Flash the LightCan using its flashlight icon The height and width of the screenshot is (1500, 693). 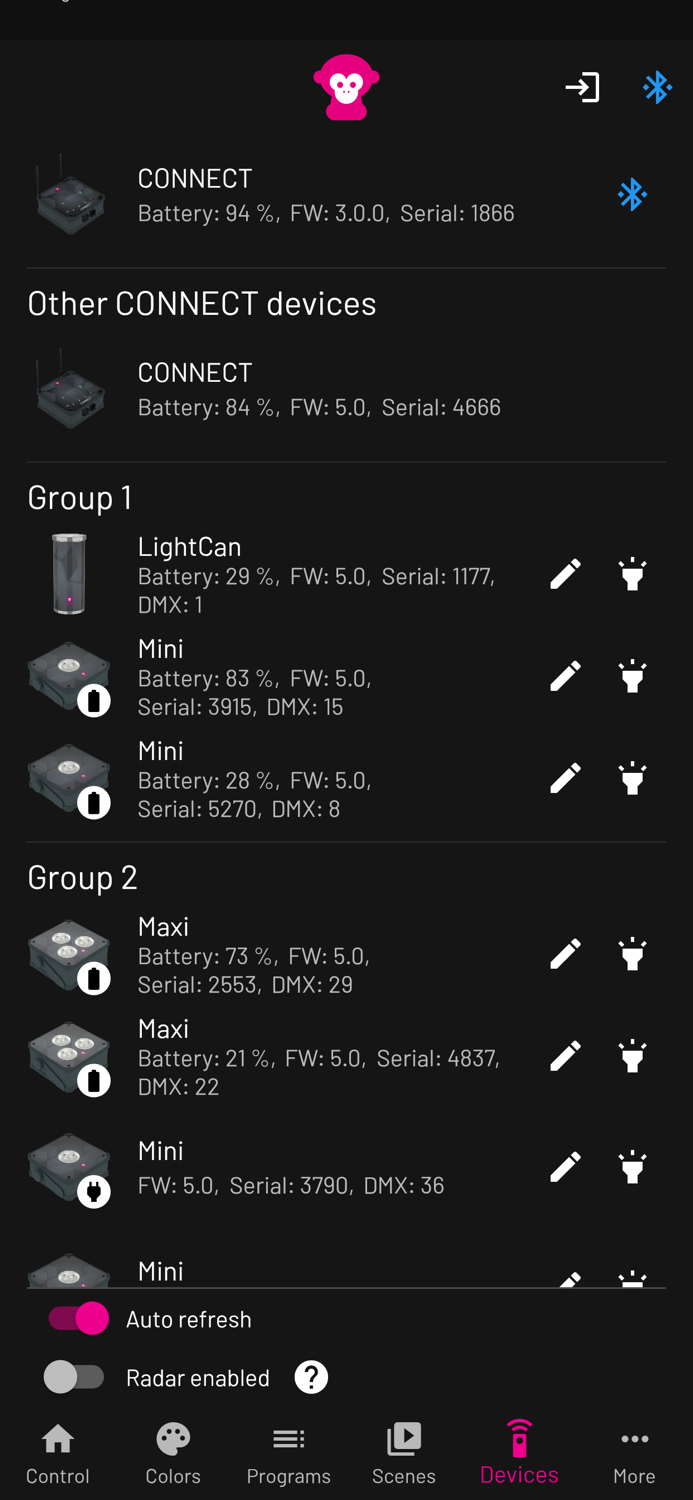(632, 574)
